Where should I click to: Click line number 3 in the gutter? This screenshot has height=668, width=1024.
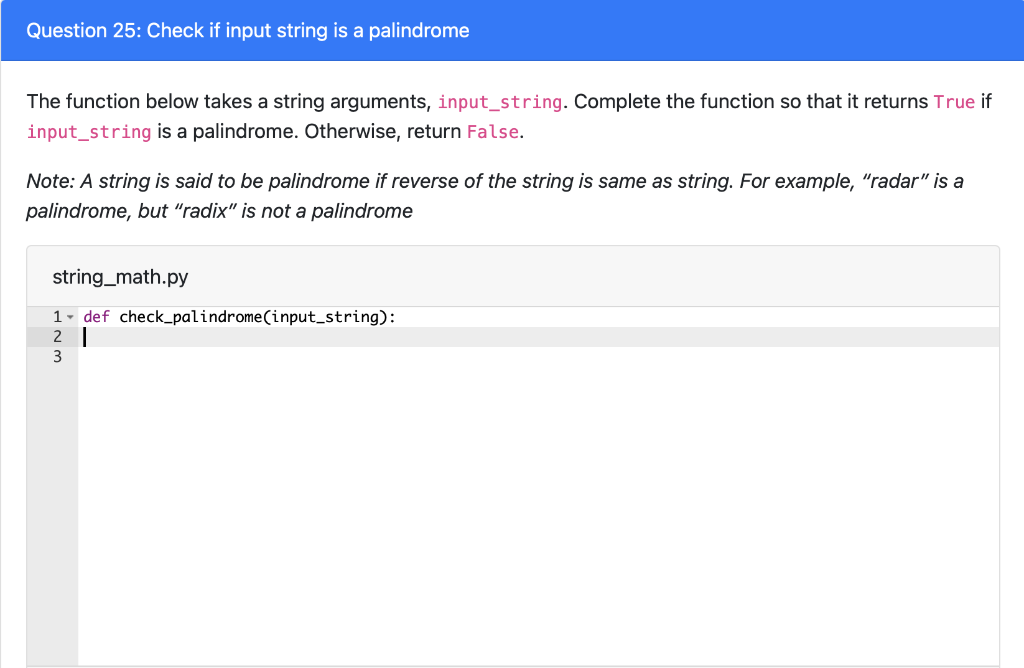56,357
